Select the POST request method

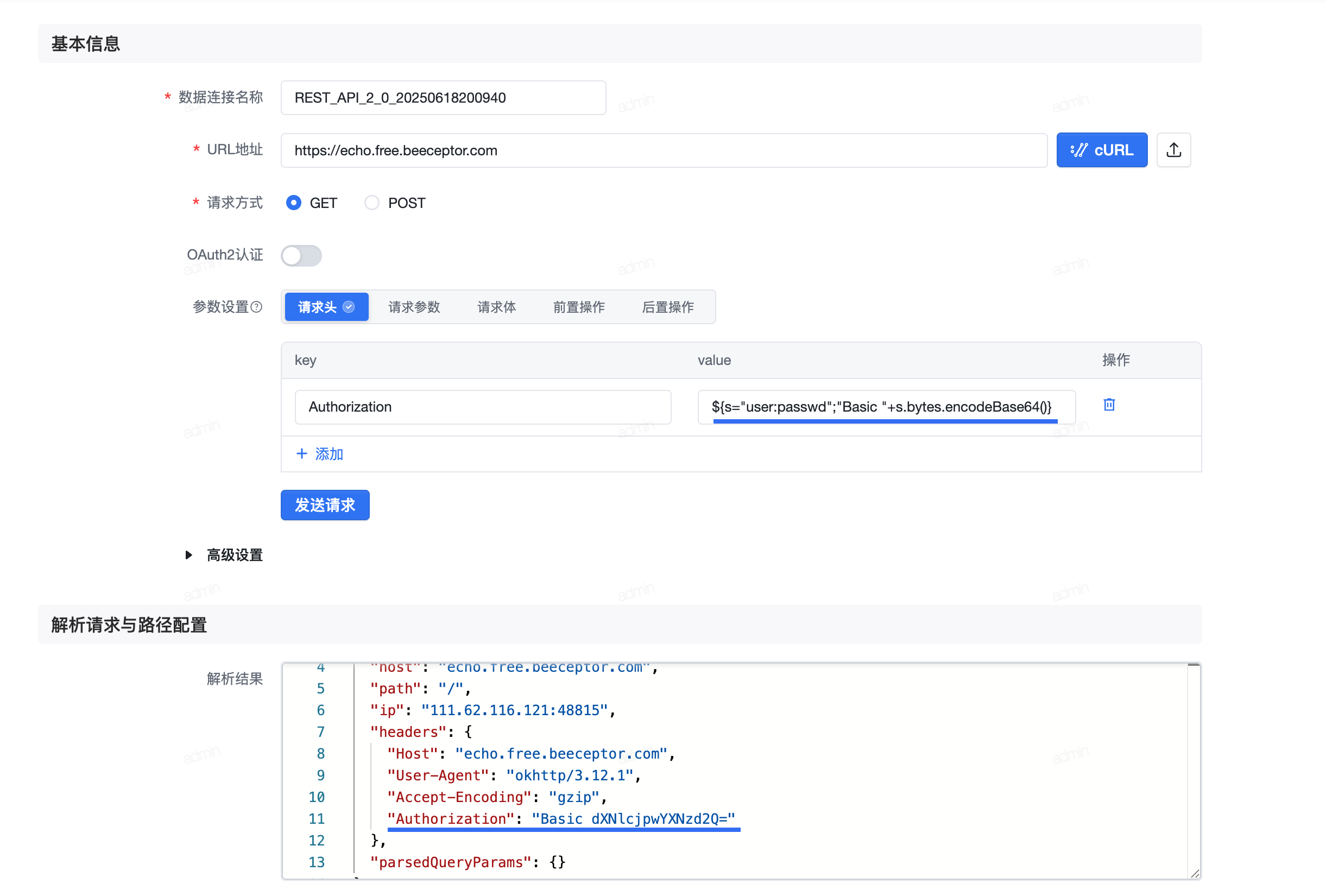tap(372, 203)
